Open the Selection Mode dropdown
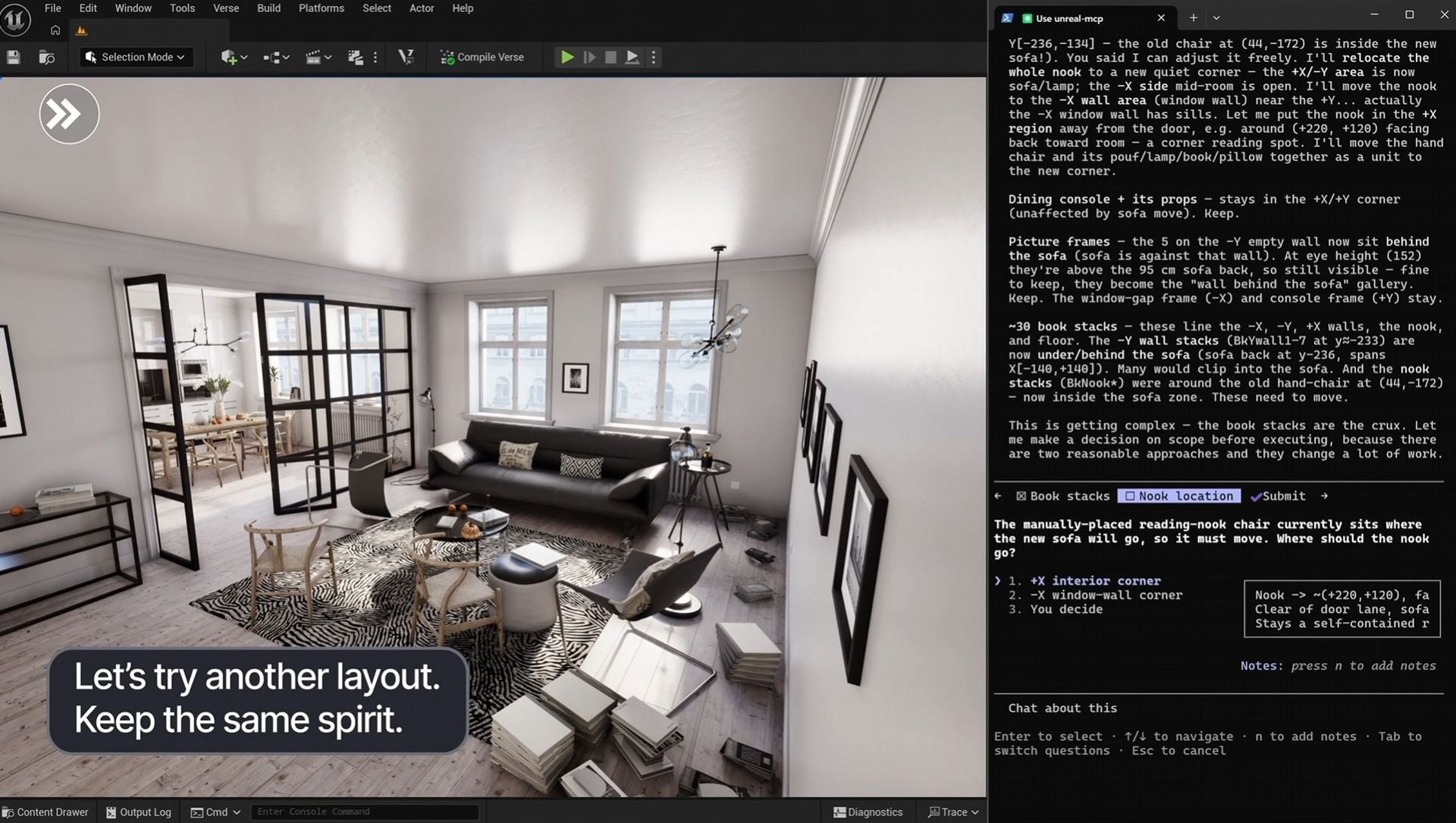This screenshot has width=1456, height=823. tap(136, 57)
